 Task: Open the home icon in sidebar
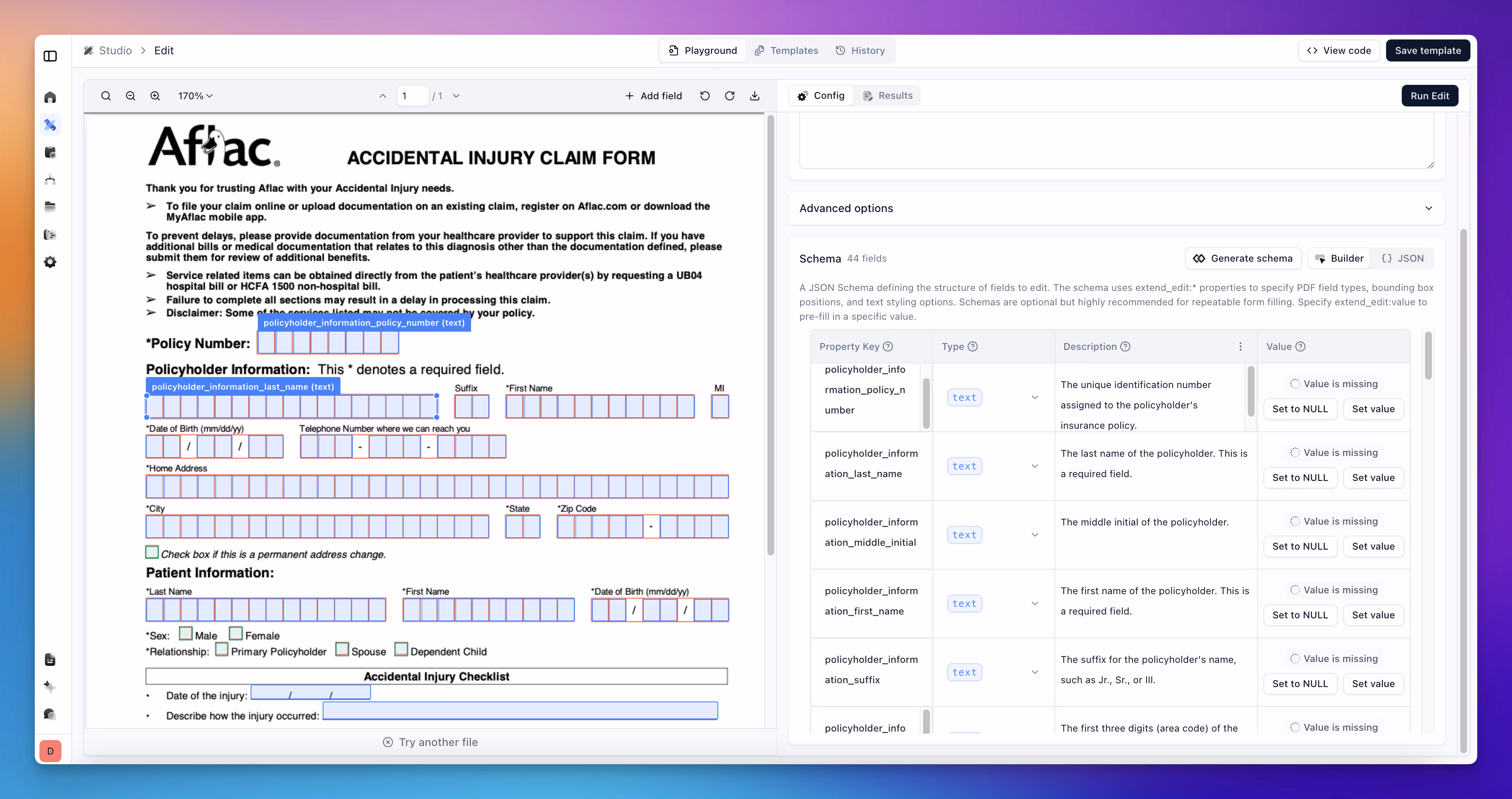pos(50,98)
